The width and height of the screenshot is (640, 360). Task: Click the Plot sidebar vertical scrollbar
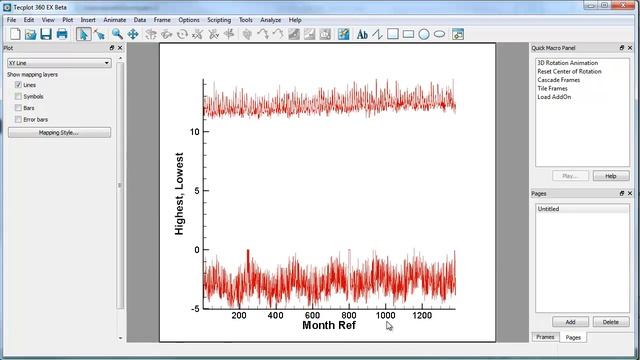(120, 185)
